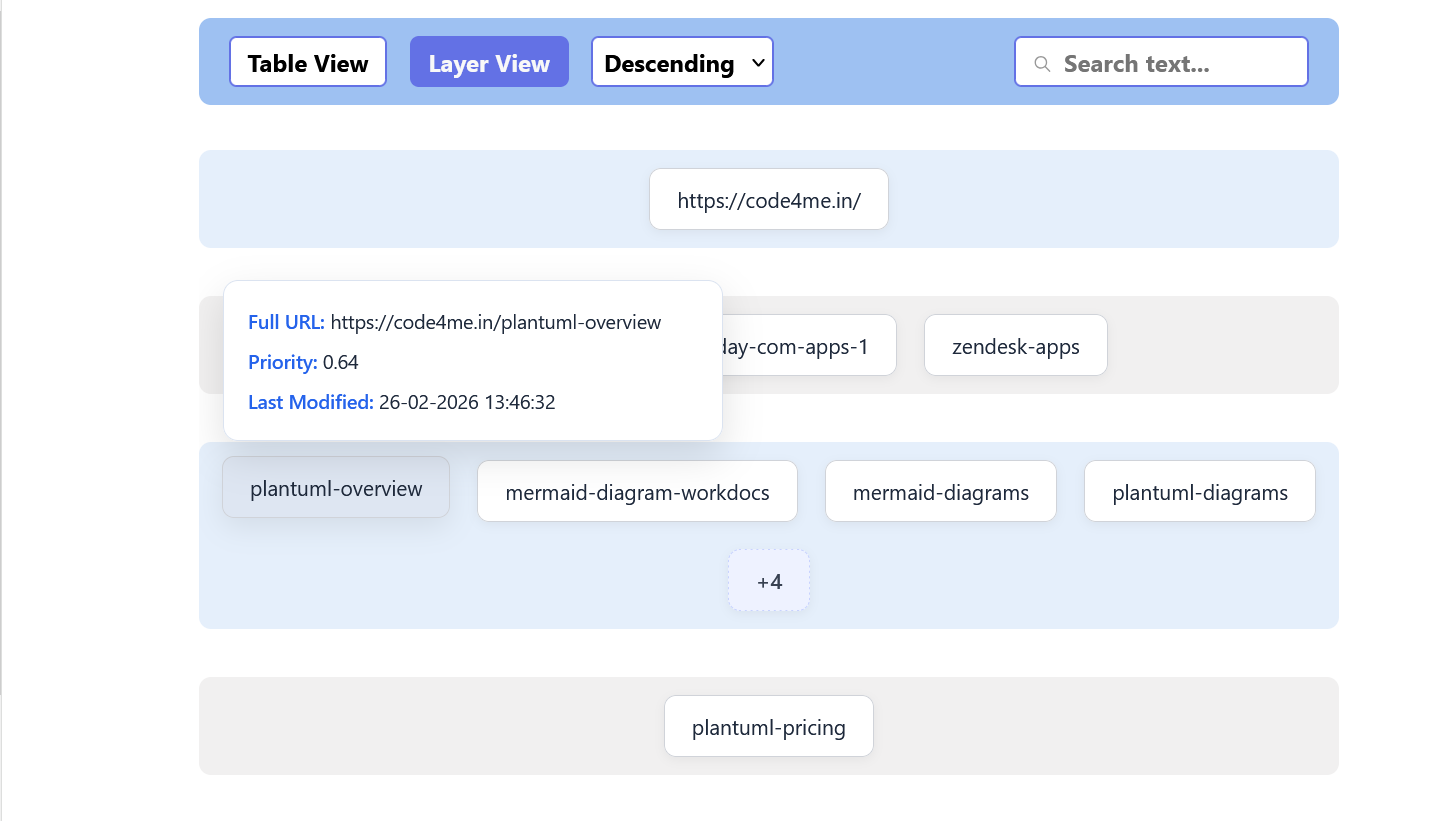
Task: Click the highlighted Layer View toggle
Action: pos(489,62)
